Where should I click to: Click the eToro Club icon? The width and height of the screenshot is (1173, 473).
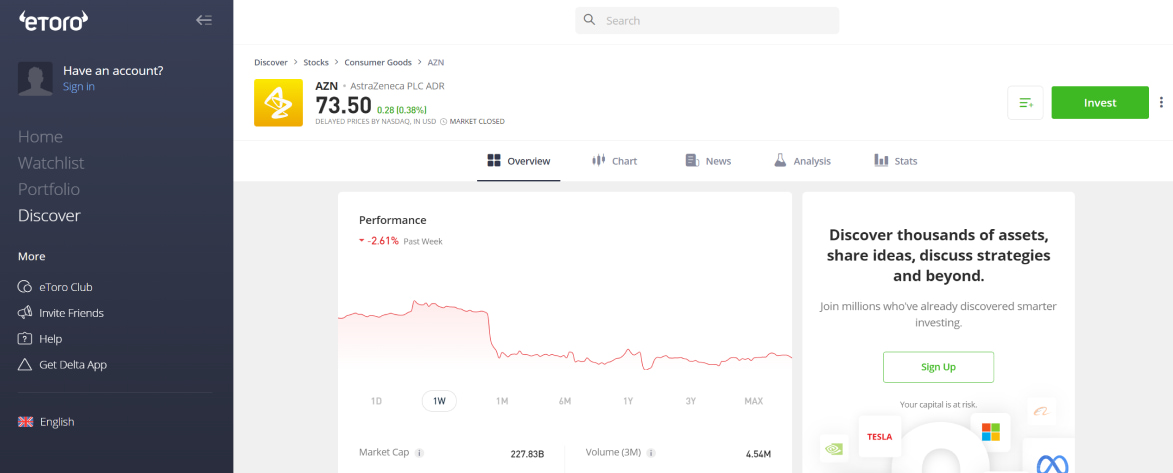[x=25, y=287]
